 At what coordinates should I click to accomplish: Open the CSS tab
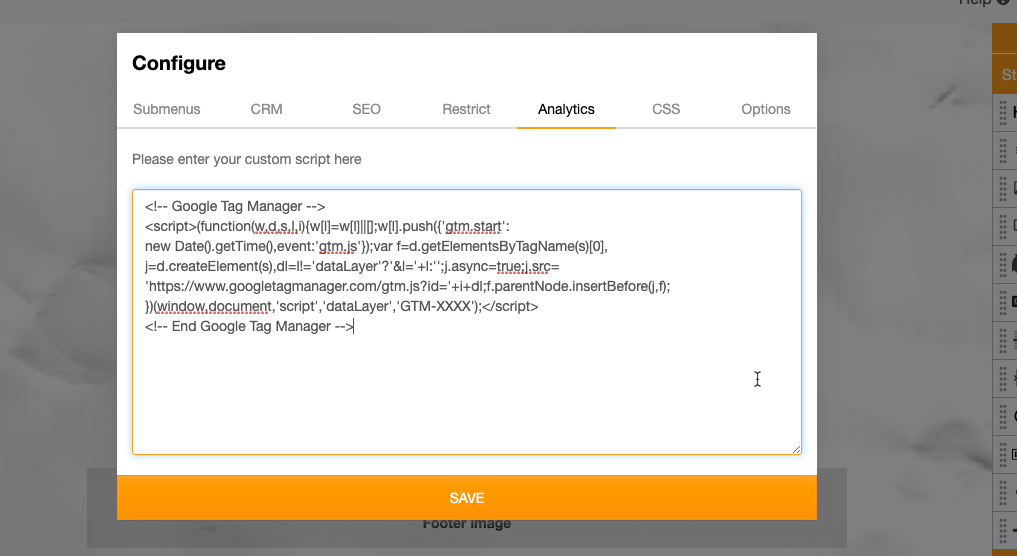[666, 109]
